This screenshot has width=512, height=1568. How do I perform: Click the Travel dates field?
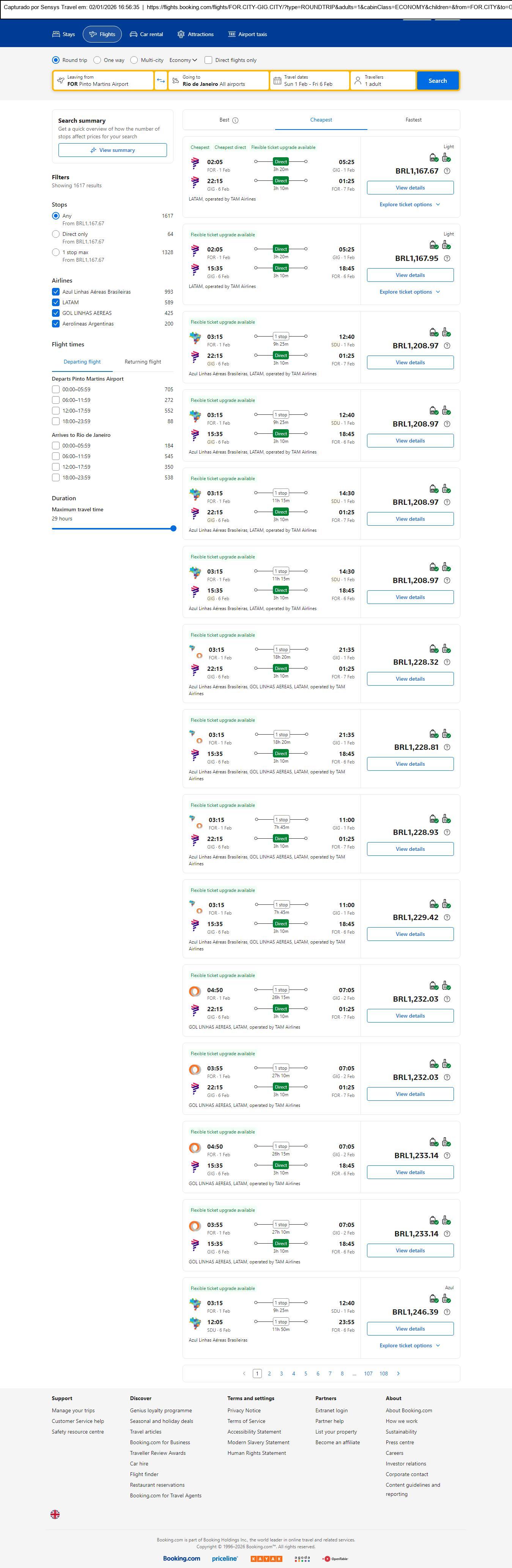pyautogui.click(x=309, y=81)
